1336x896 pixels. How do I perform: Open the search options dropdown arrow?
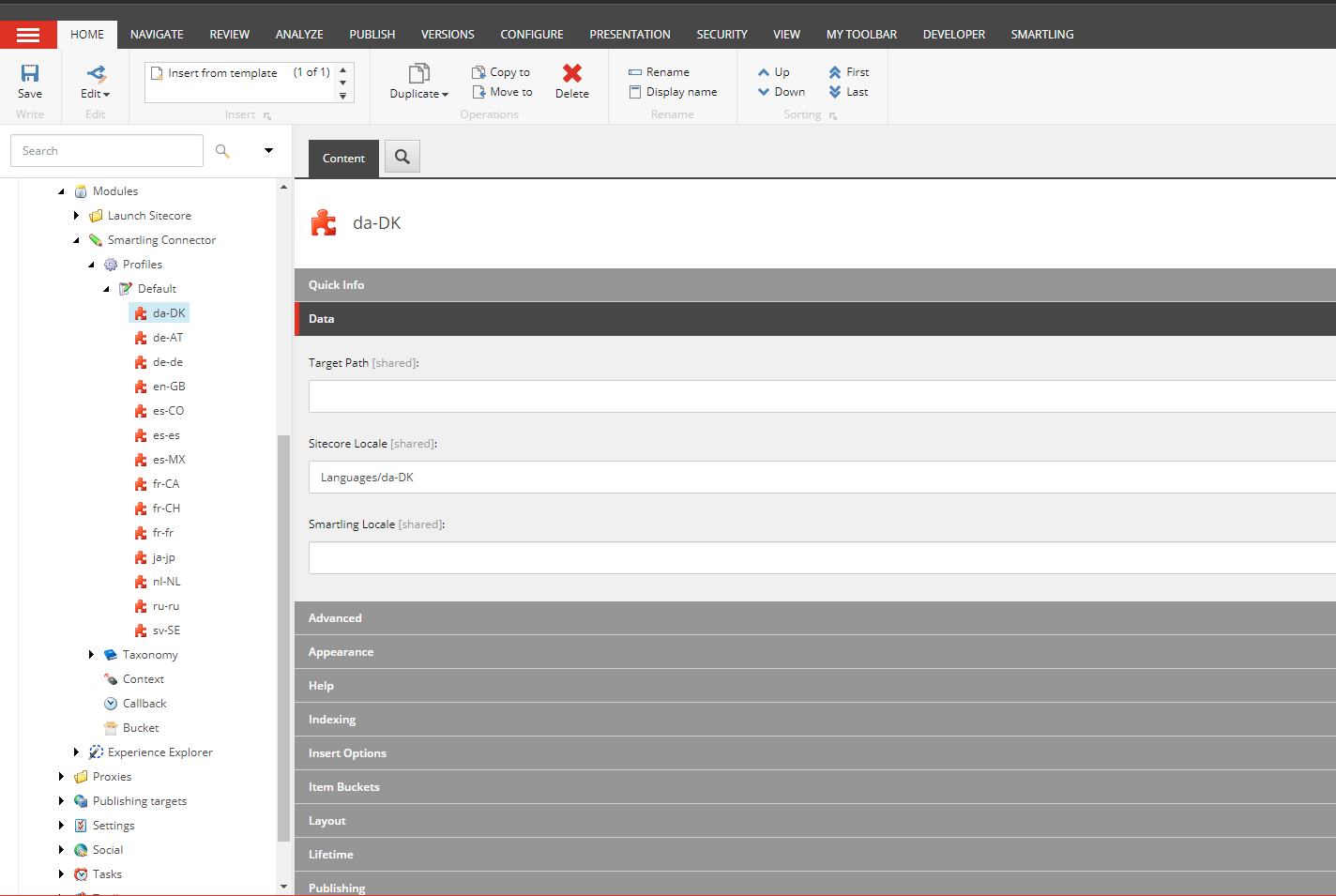[268, 151]
